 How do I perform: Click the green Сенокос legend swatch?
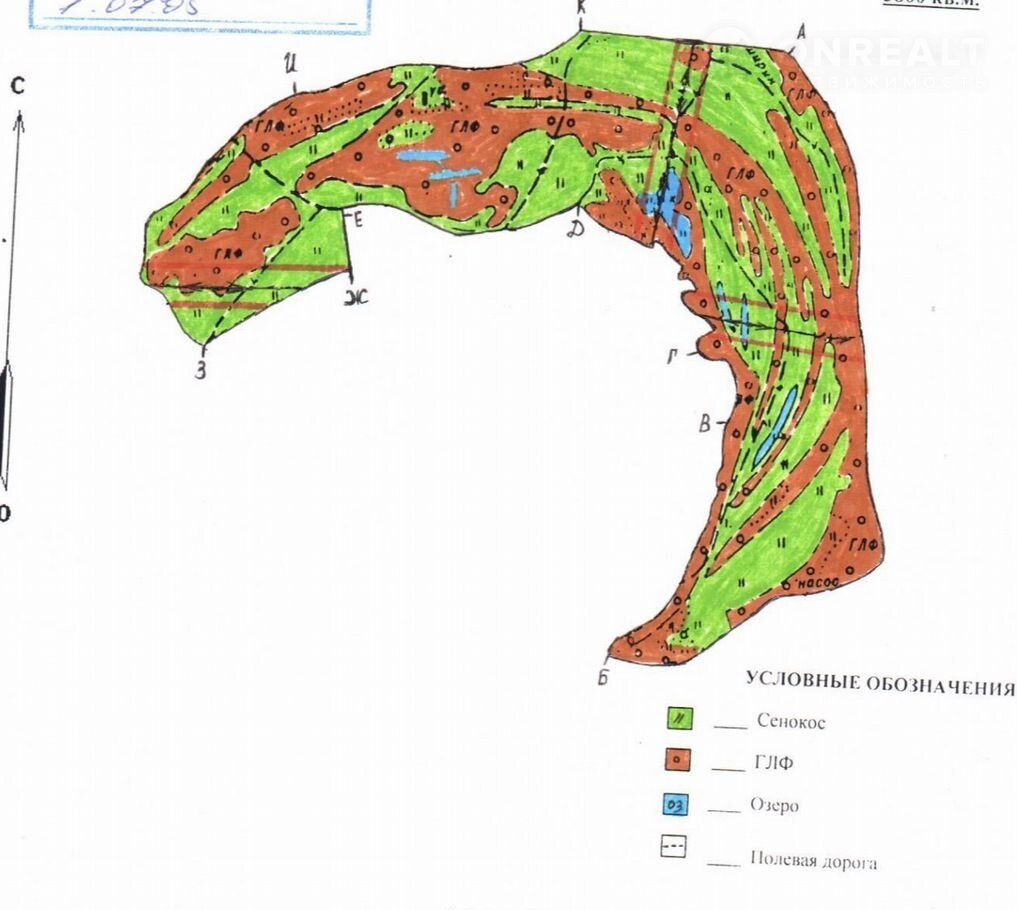[680, 718]
